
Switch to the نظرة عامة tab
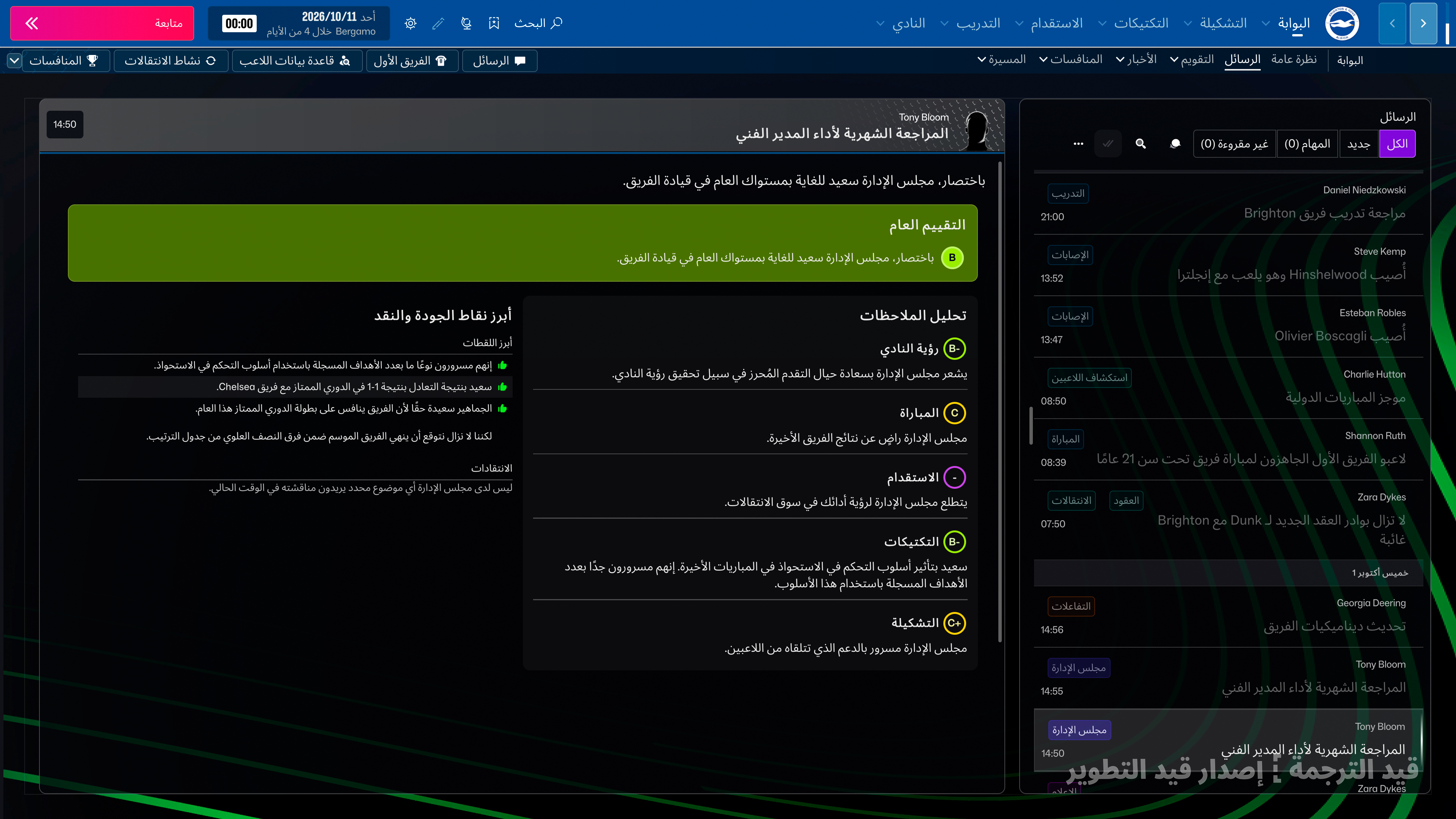click(1294, 60)
